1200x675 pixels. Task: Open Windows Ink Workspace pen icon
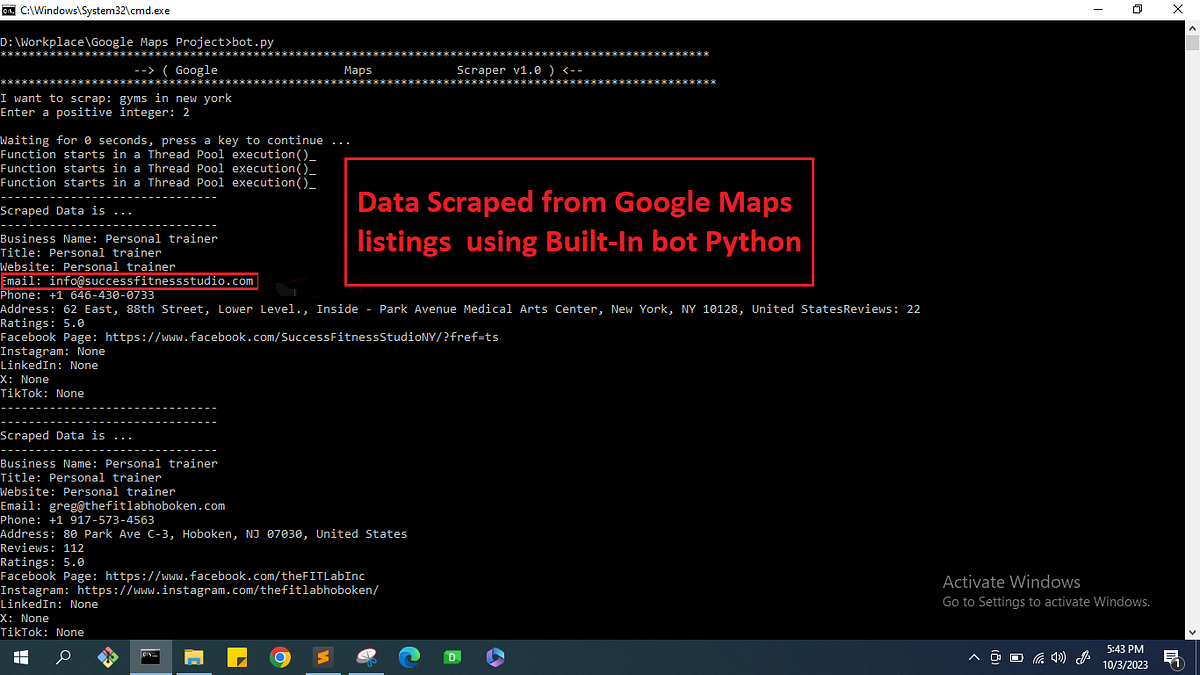[1083, 657]
